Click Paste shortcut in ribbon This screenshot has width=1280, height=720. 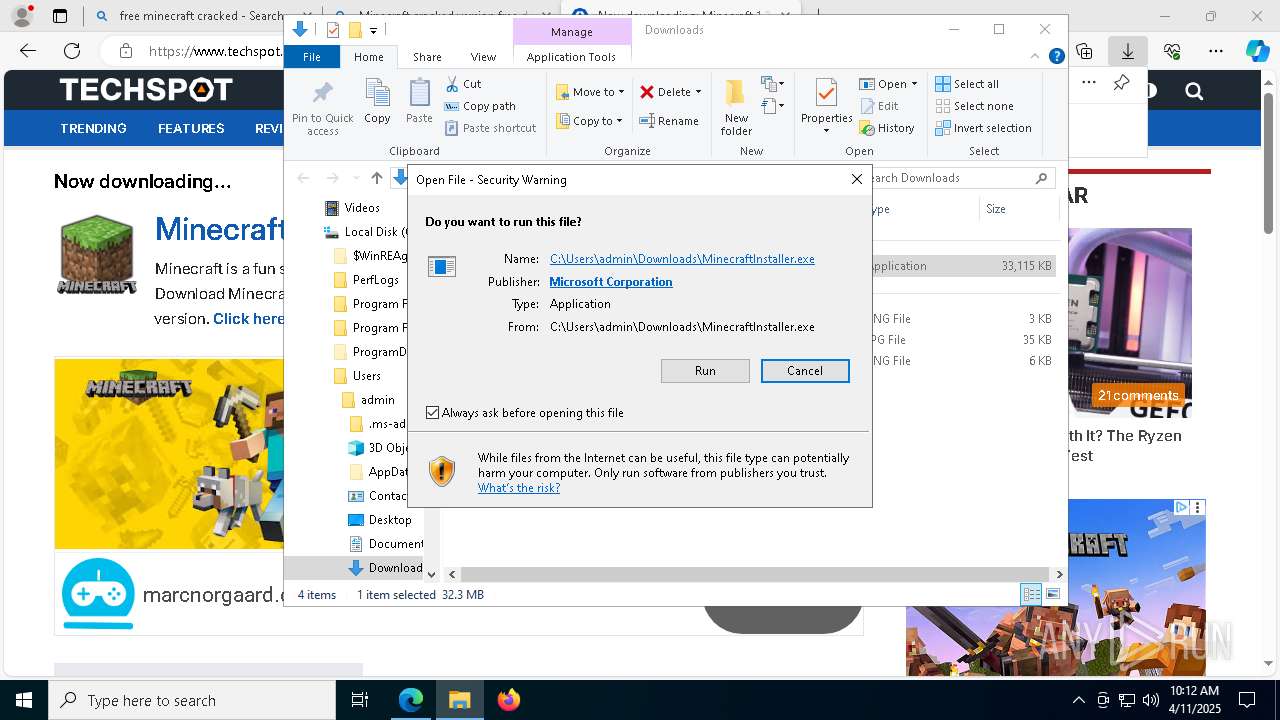[490, 128]
